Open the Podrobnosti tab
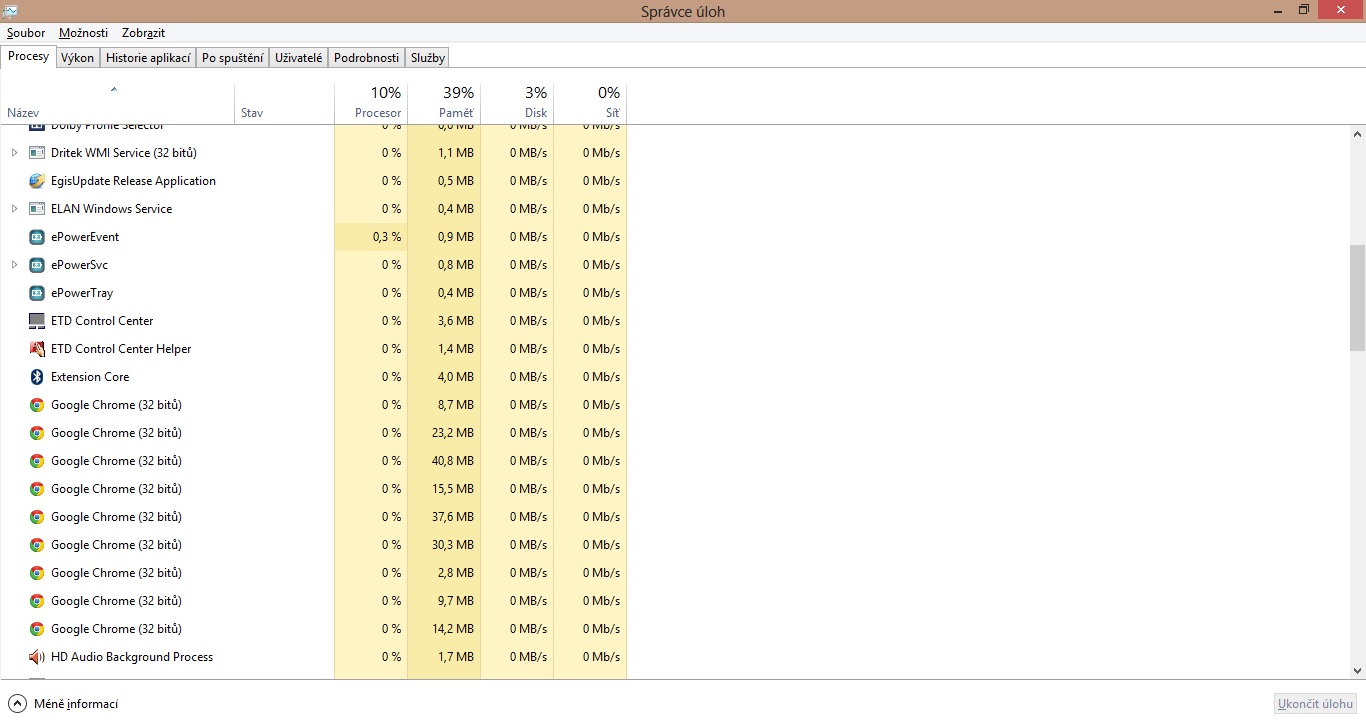The width and height of the screenshot is (1366, 728). [366, 58]
